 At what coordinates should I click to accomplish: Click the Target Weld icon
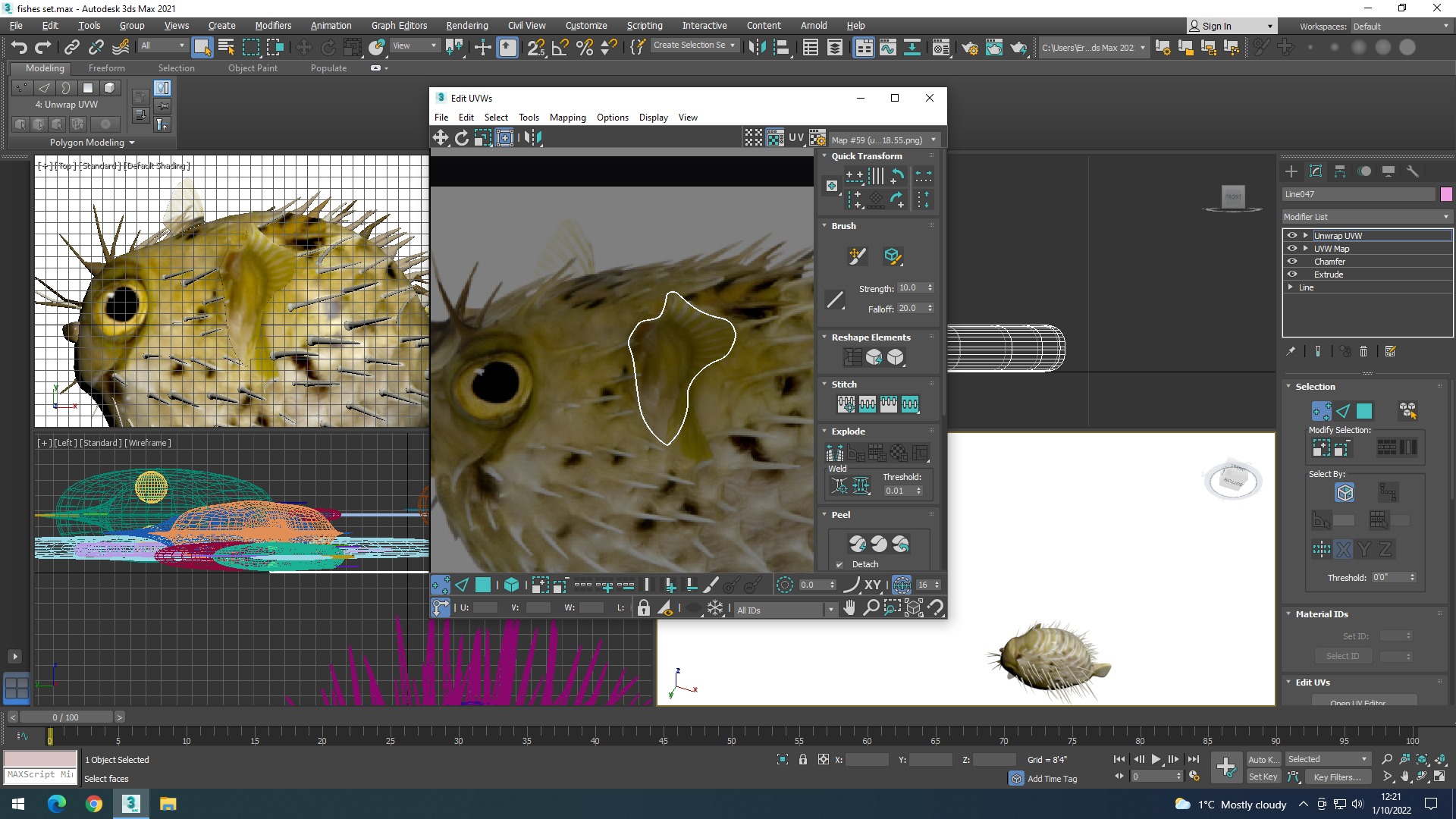(839, 486)
